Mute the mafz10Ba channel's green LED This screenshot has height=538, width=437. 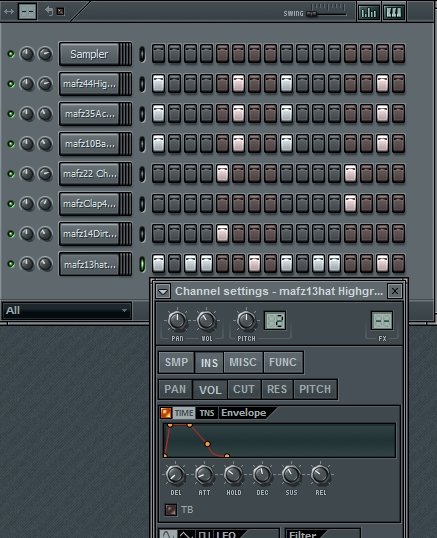pyautogui.click(x=11, y=144)
